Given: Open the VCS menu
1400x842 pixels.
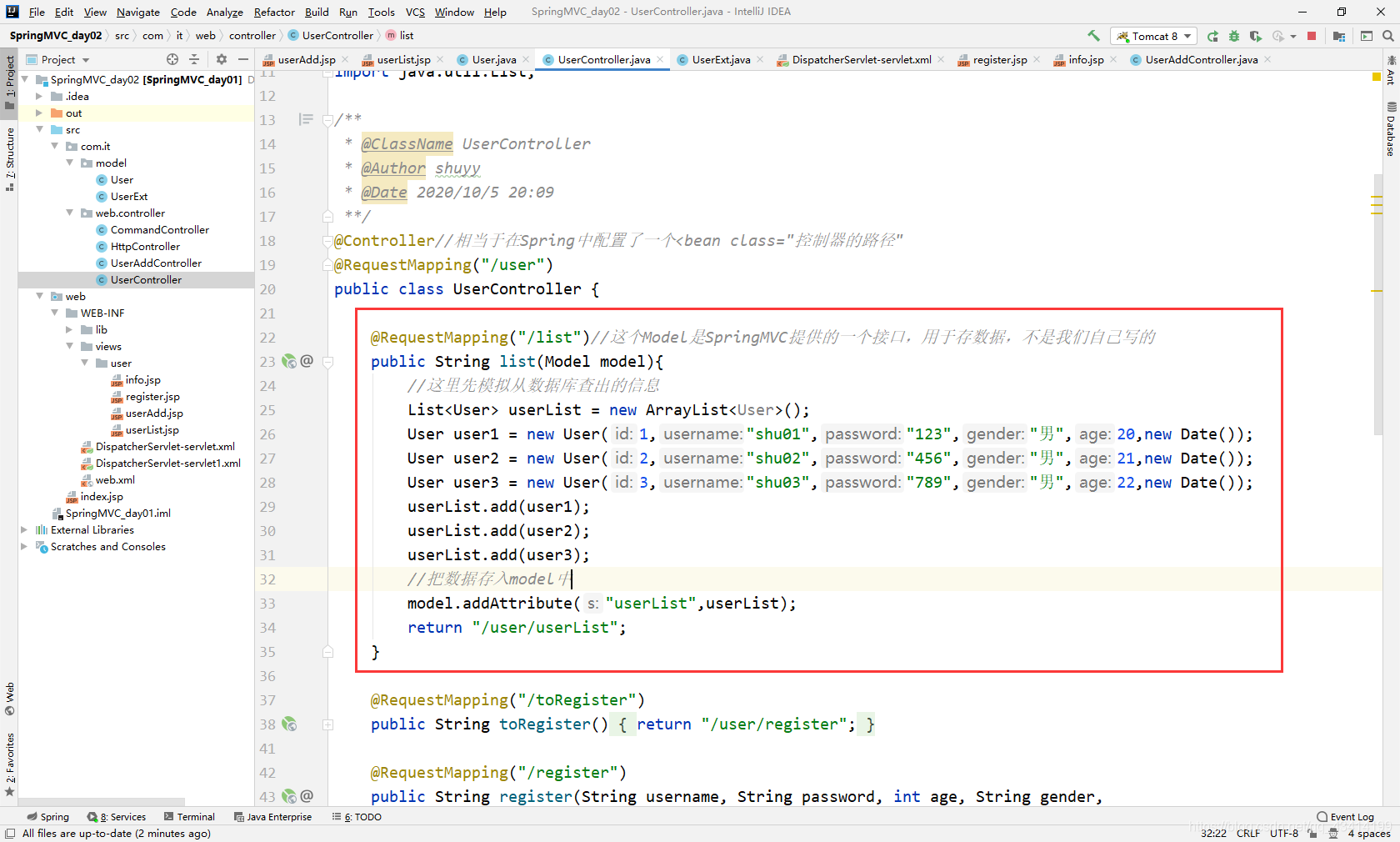Looking at the screenshot, I should coord(415,12).
